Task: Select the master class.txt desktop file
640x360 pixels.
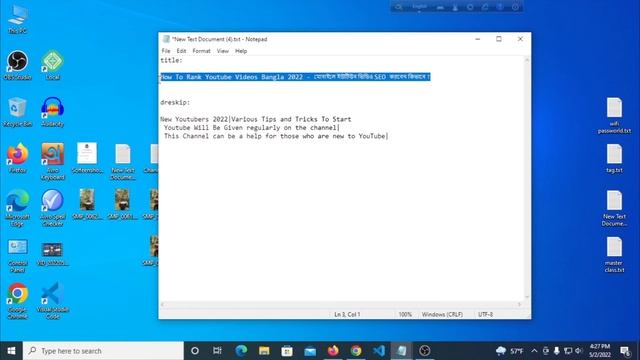Action: [614, 254]
